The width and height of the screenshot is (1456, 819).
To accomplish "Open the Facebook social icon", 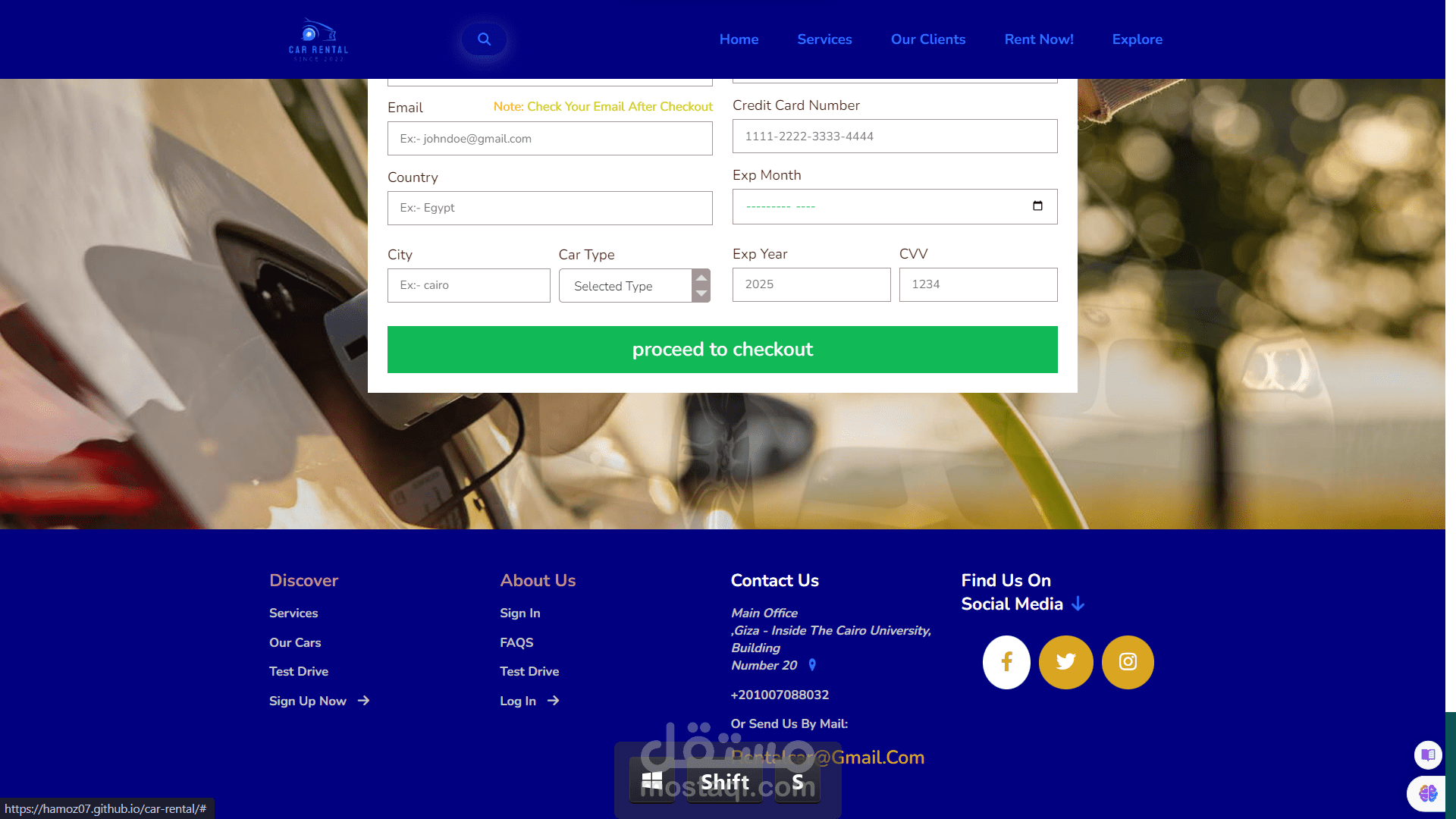I will pyautogui.click(x=1006, y=662).
